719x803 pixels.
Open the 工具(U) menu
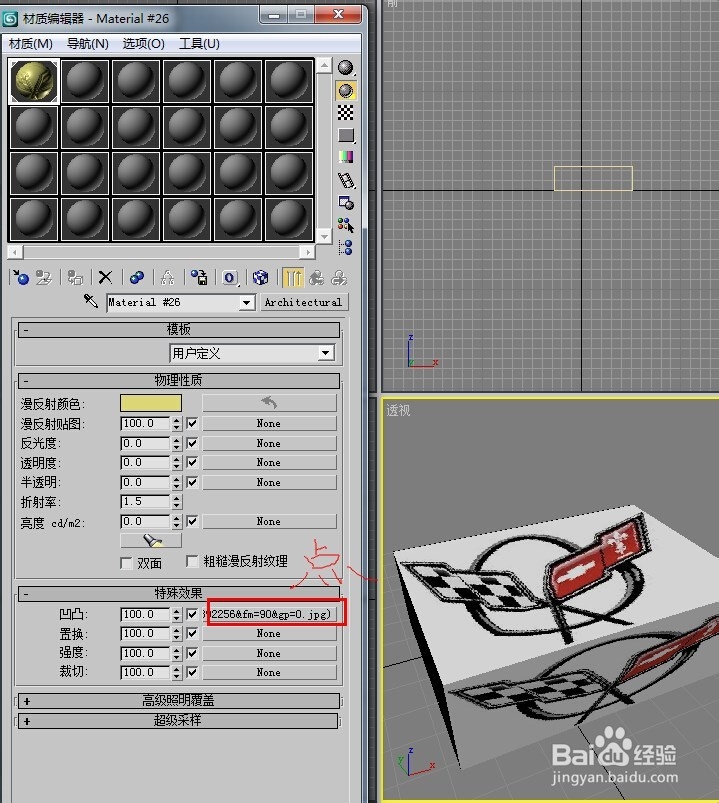tap(199, 44)
